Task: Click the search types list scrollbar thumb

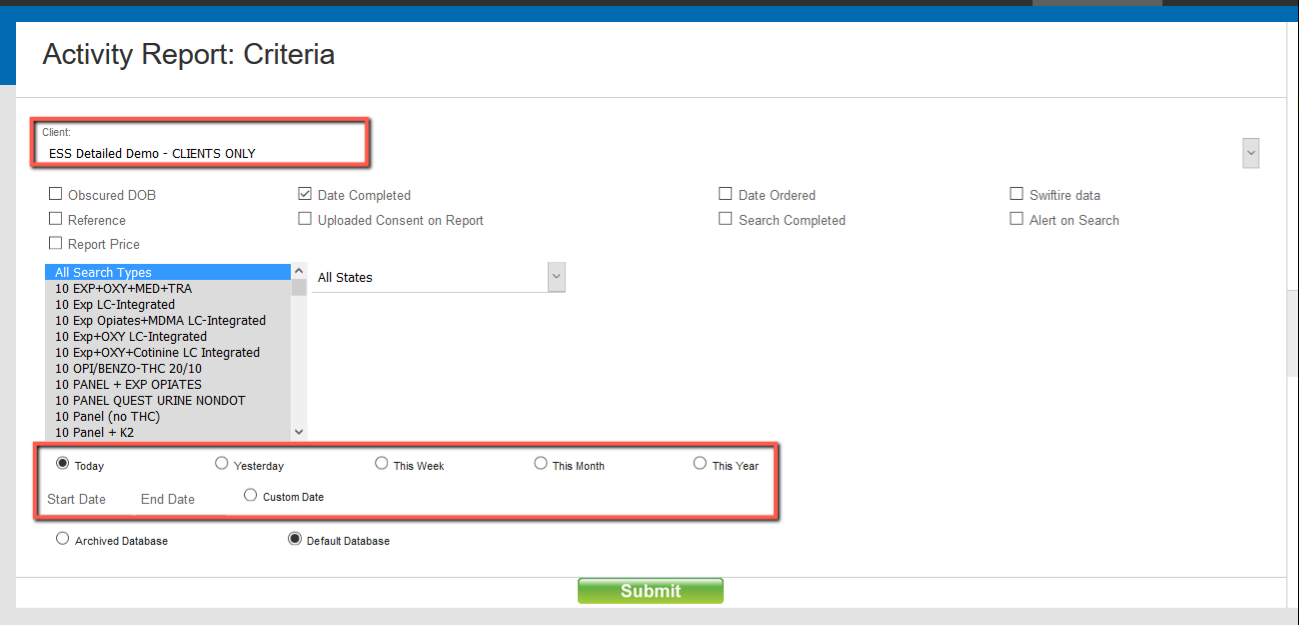Action: click(299, 288)
